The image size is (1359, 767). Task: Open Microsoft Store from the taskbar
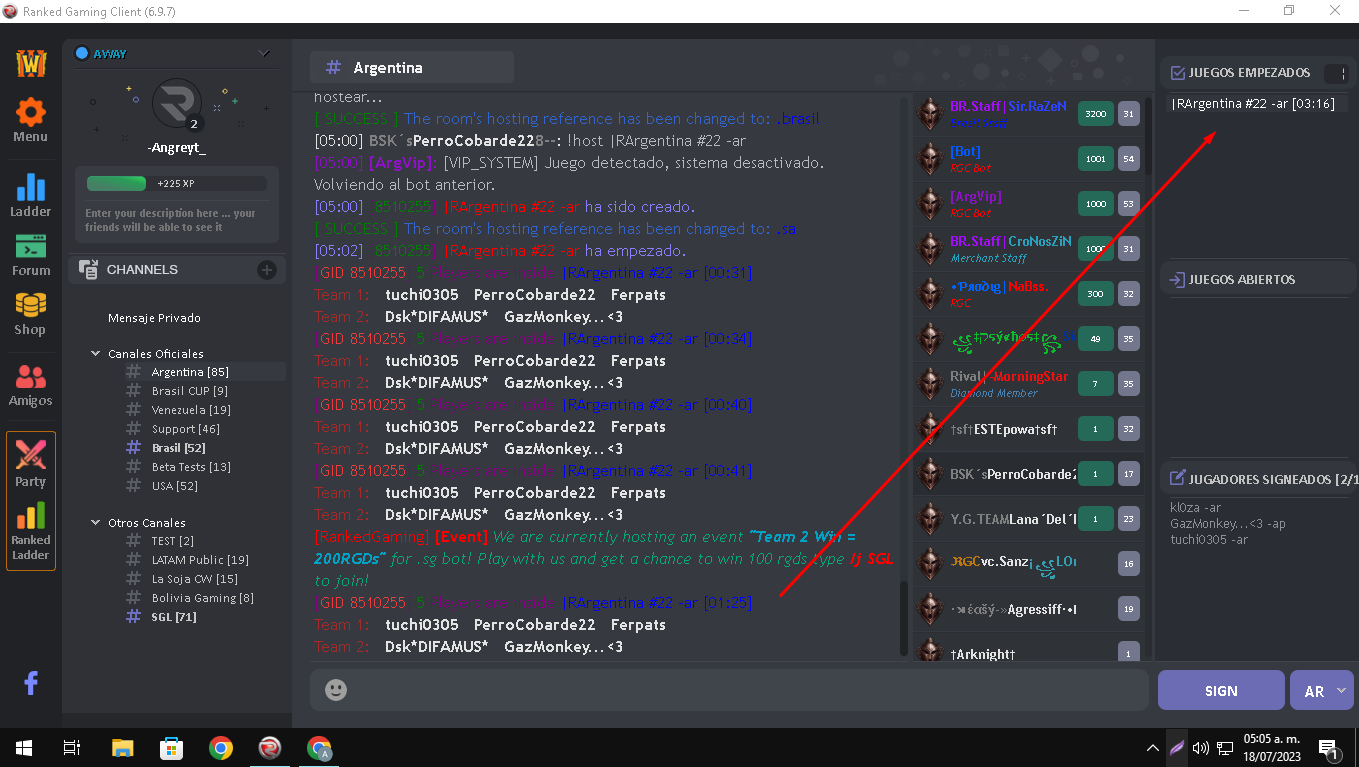point(171,747)
